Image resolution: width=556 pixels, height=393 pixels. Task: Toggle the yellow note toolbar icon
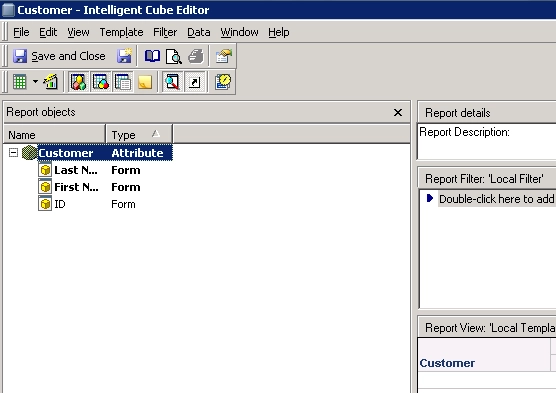tap(145, 82)
